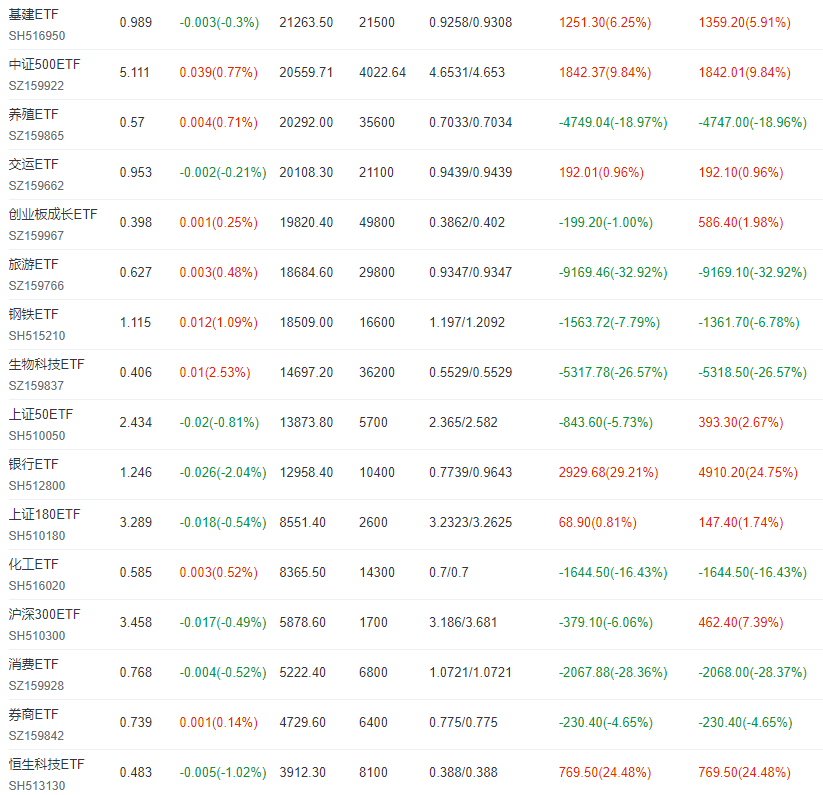Click loss -9169.46(-32.92%)

613,272
